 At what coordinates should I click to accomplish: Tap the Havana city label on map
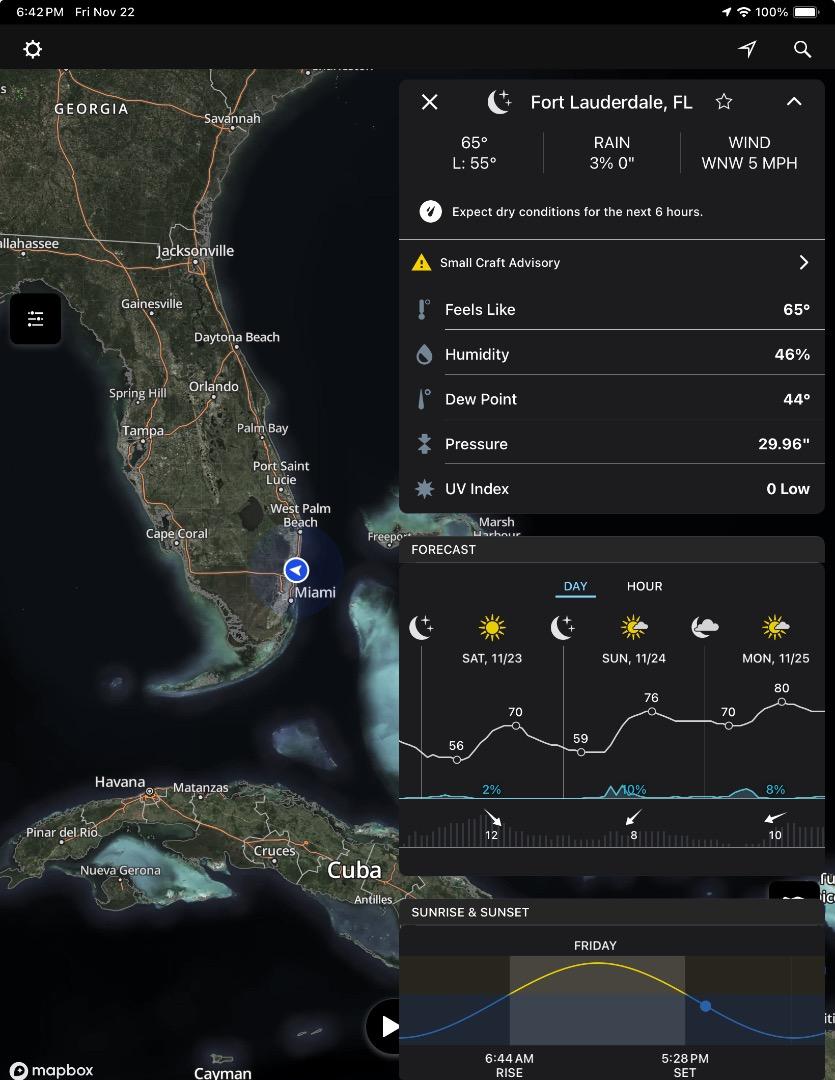(120, 782)
